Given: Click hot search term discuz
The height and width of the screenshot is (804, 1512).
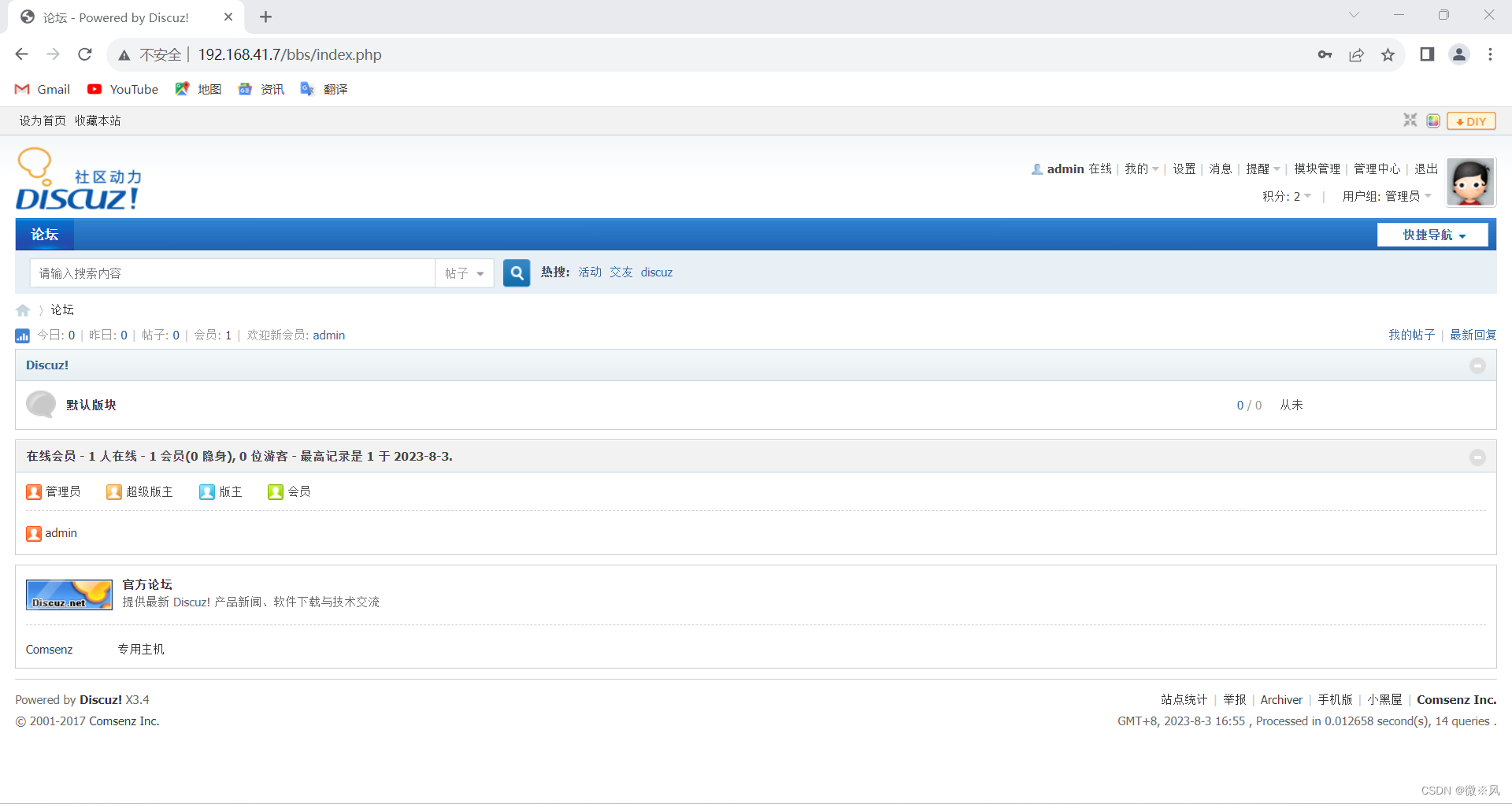Looking at the screenshot, I should [x=656, y=272].
